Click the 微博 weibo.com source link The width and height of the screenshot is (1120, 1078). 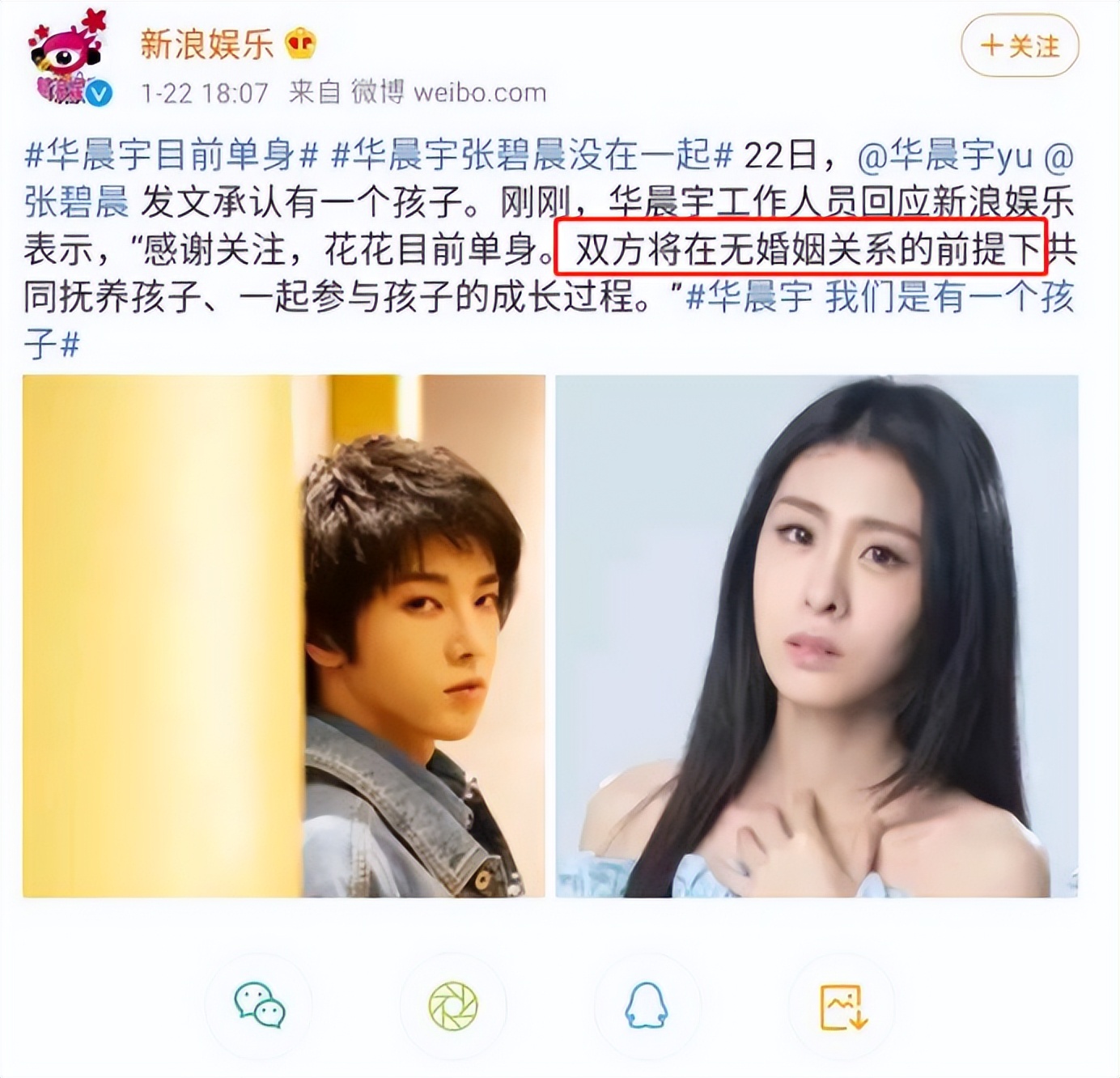pyautogui.click(x=448, y=92)
